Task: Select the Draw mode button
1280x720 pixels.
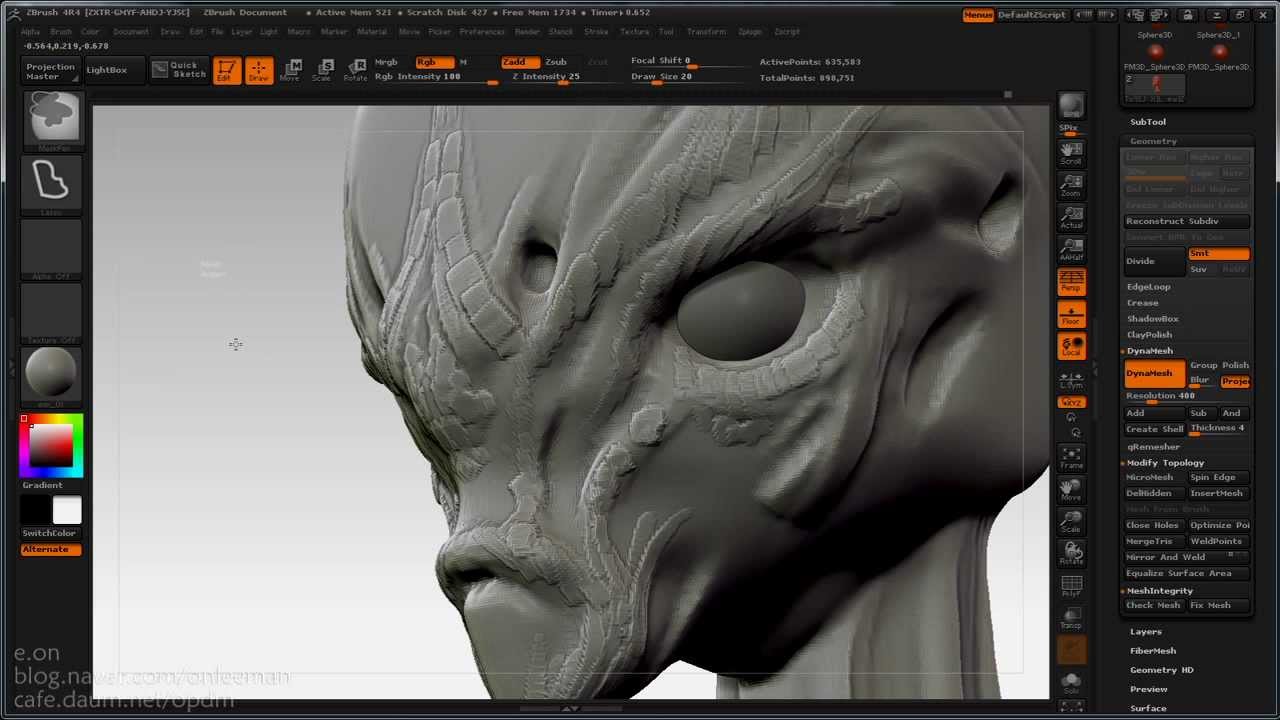Action: [259, 70]
